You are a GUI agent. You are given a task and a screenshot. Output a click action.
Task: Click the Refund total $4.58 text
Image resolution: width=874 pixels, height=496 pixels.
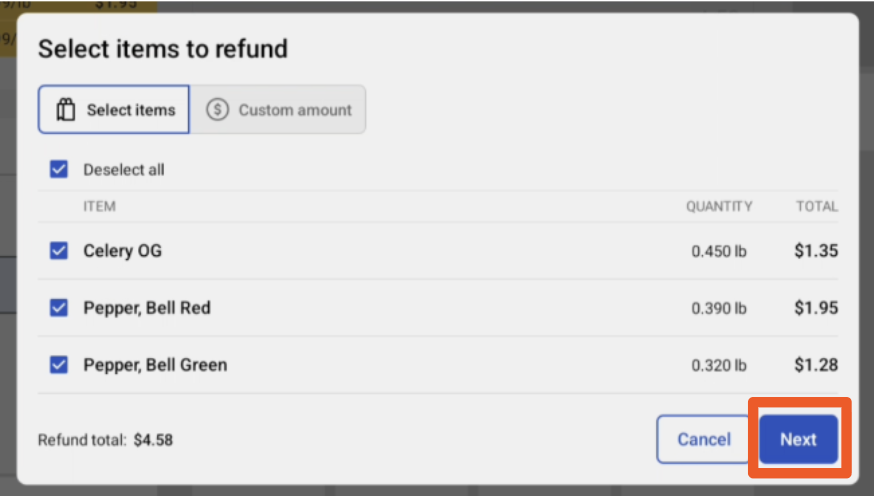point(105,440)
